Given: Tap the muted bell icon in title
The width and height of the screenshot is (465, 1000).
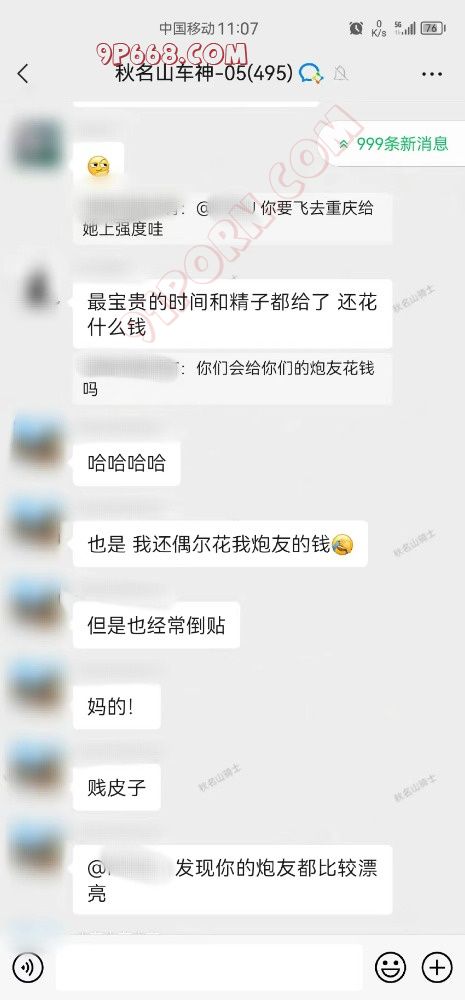Looking at the screenshot, I should 341,74.
